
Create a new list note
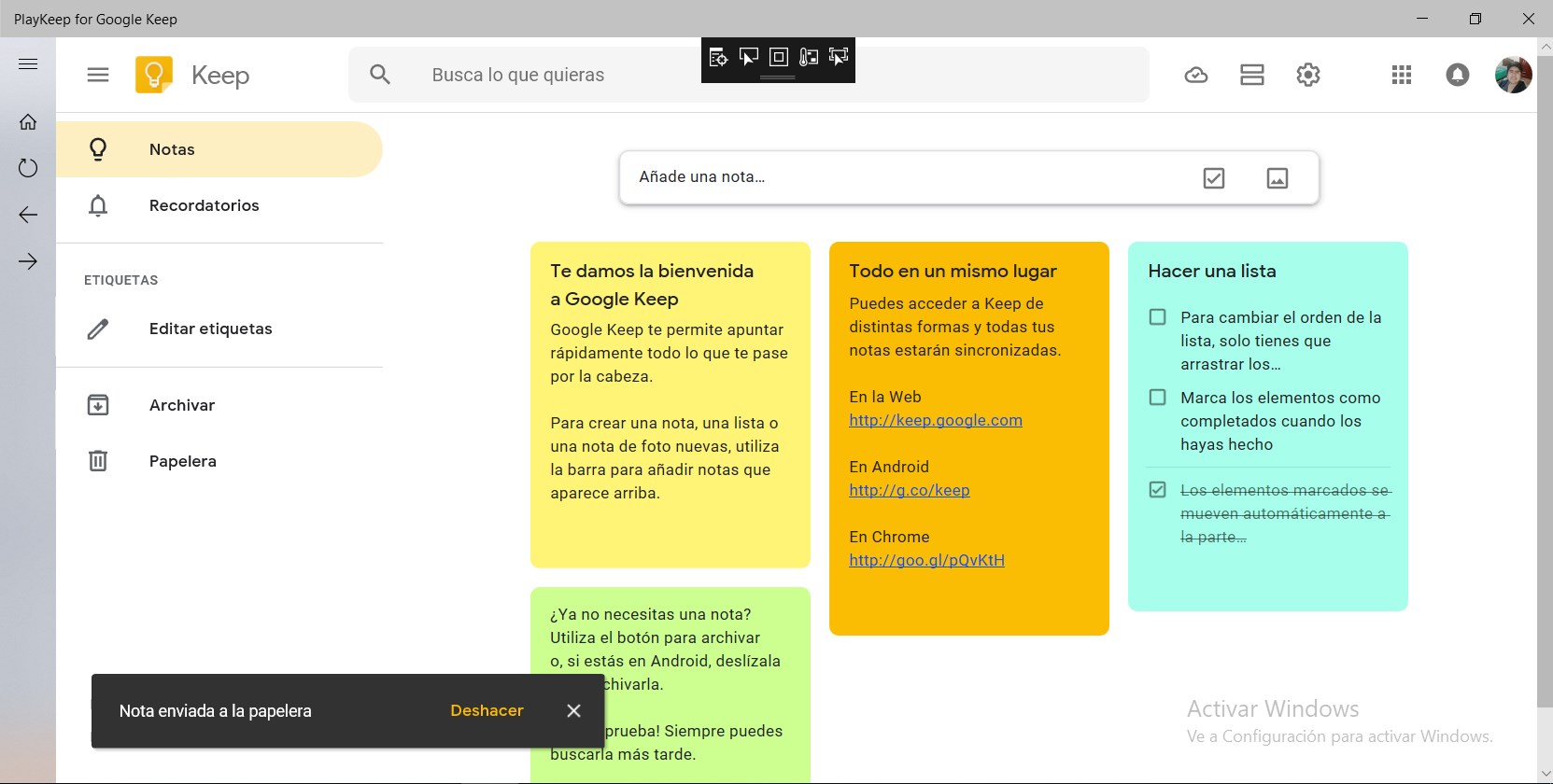(1214, 177)
